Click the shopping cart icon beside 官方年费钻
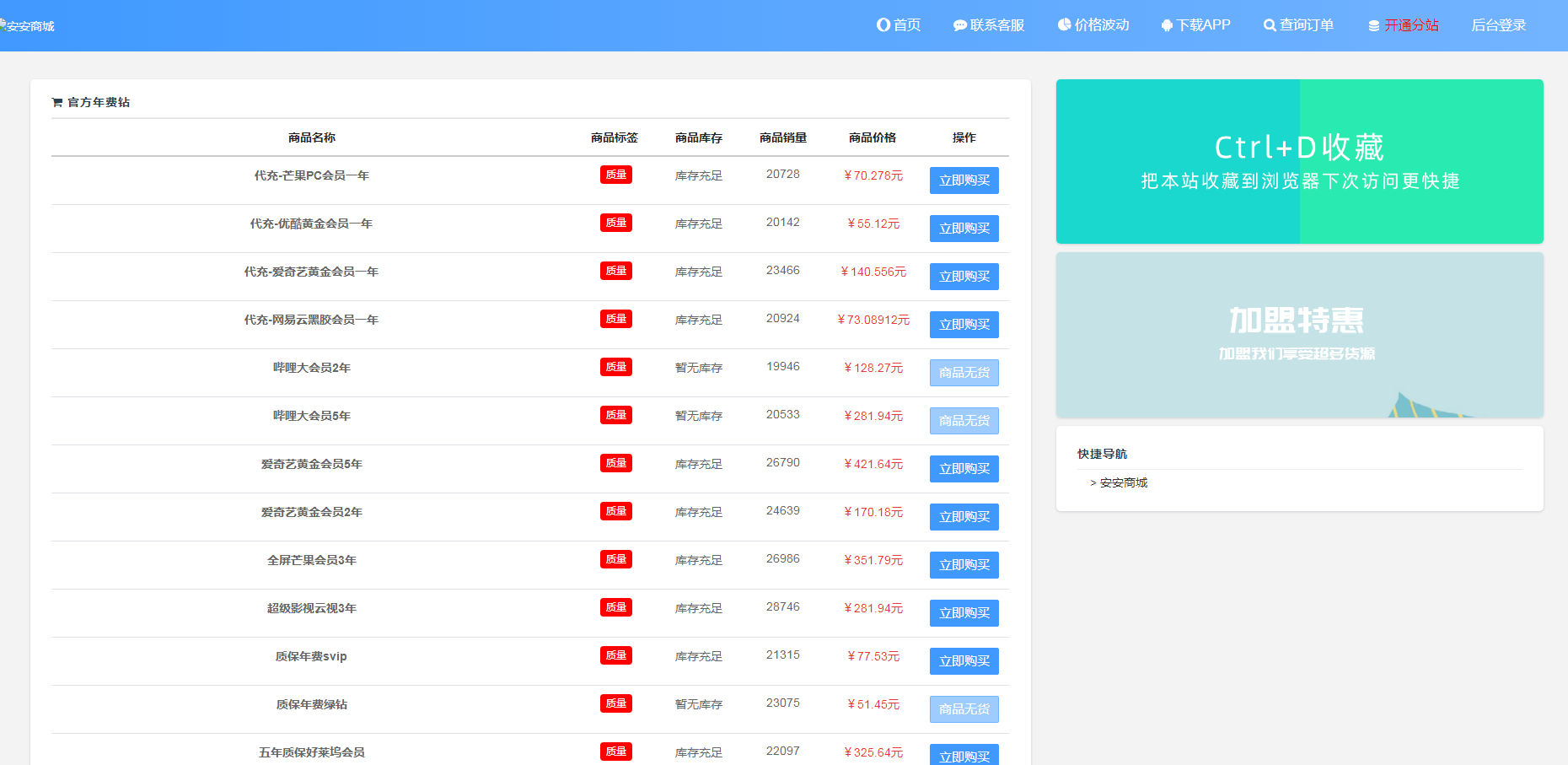 click(x=57, y=103)
